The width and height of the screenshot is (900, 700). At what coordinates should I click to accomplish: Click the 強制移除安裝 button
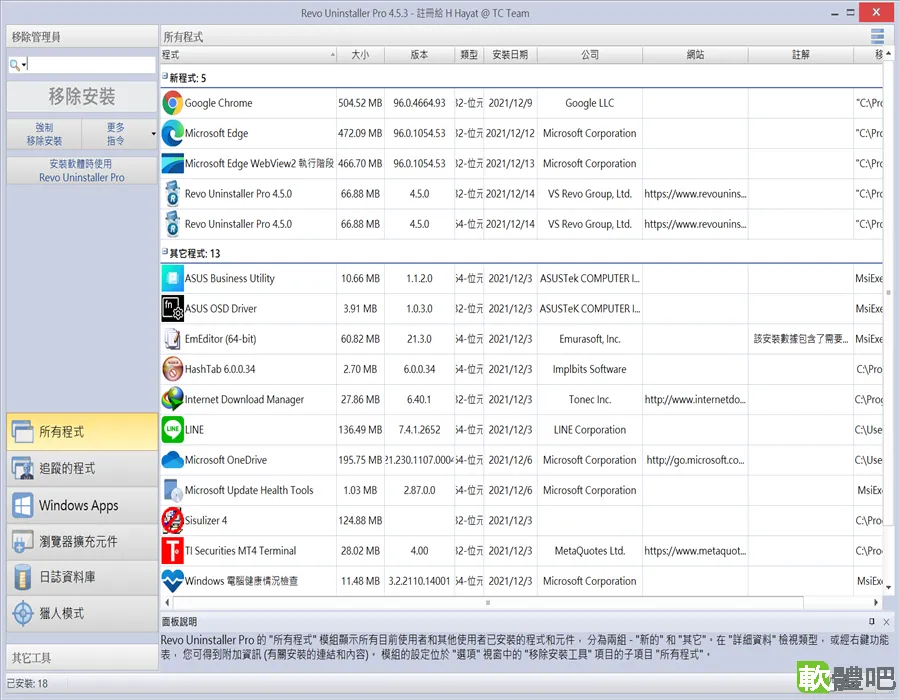(x=44, y=134)
